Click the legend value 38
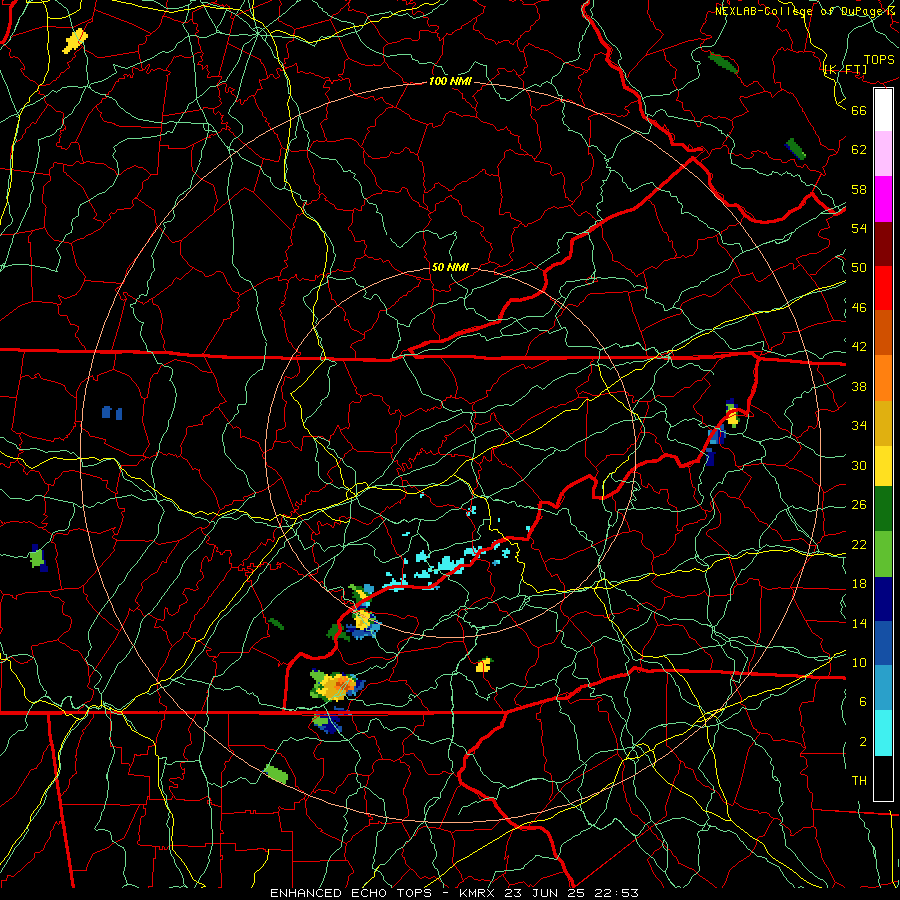The height and width of the screenshot is (900, 900). 859,386
